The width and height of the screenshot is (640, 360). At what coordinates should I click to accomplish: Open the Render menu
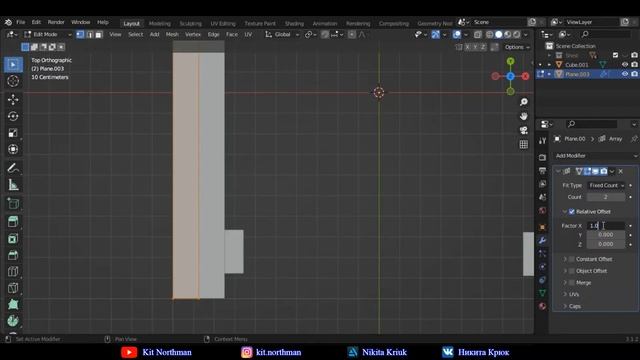click(x=56, y=22)
